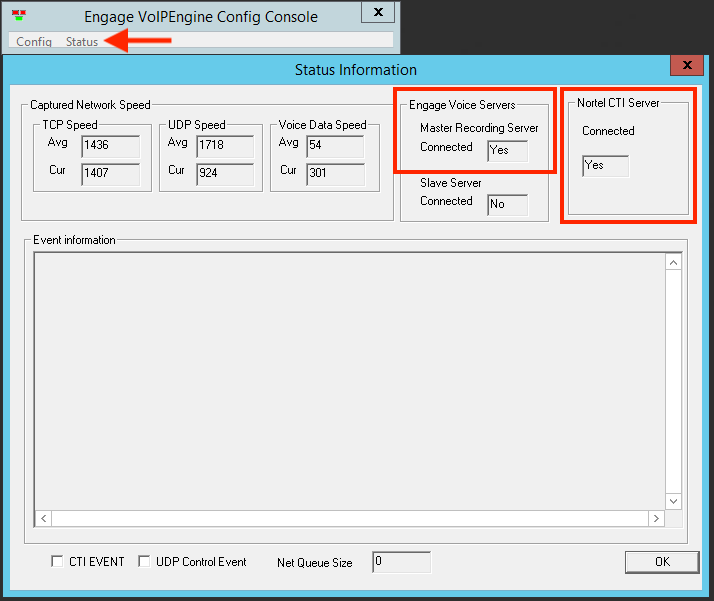Image resolution: width=714 pixels, height=601 pixels.
Task: Click Master Recording Server Connected field
Action: click(x=508, y=151)
